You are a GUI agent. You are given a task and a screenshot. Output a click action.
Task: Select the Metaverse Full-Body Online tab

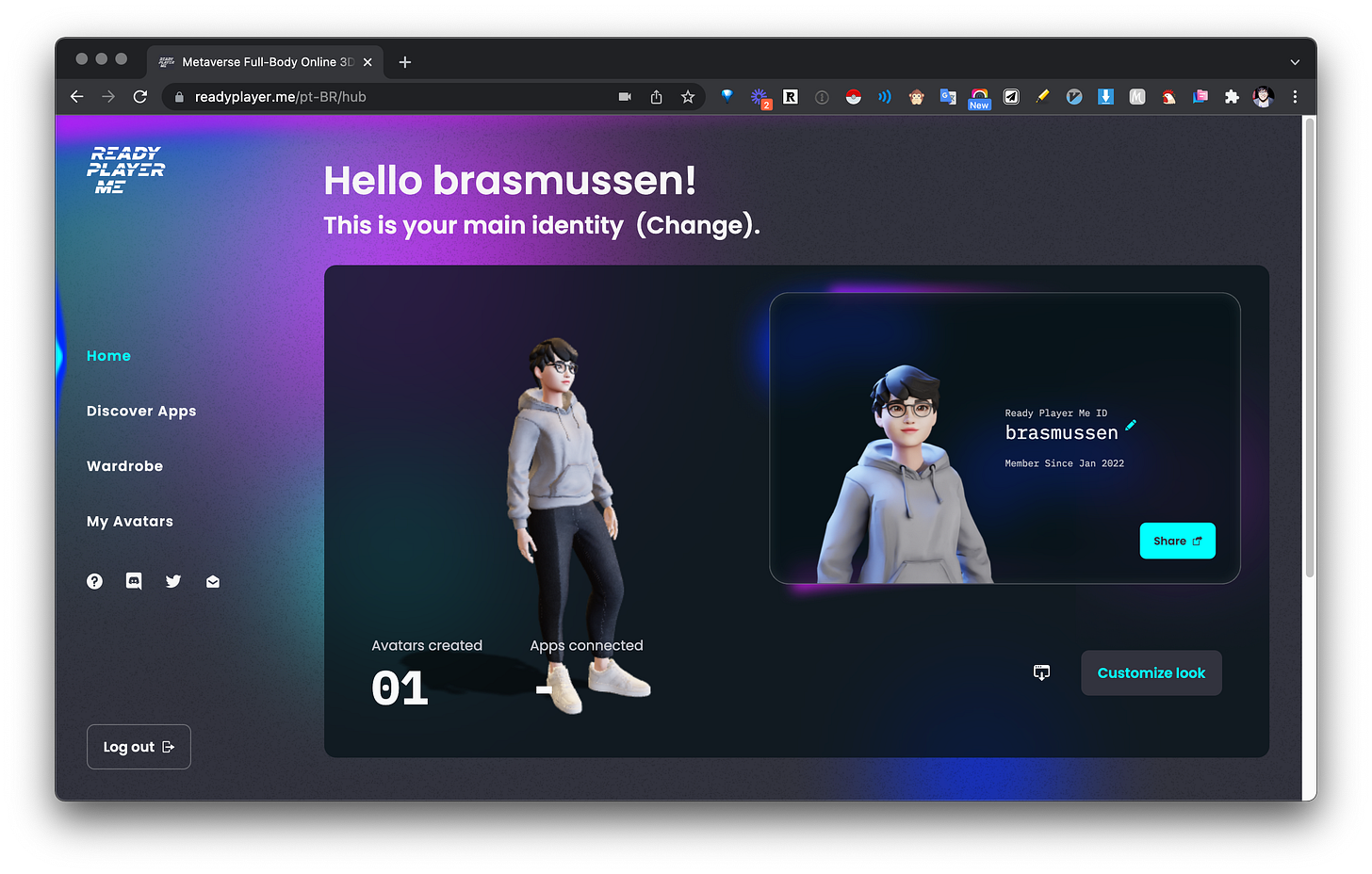264,62
